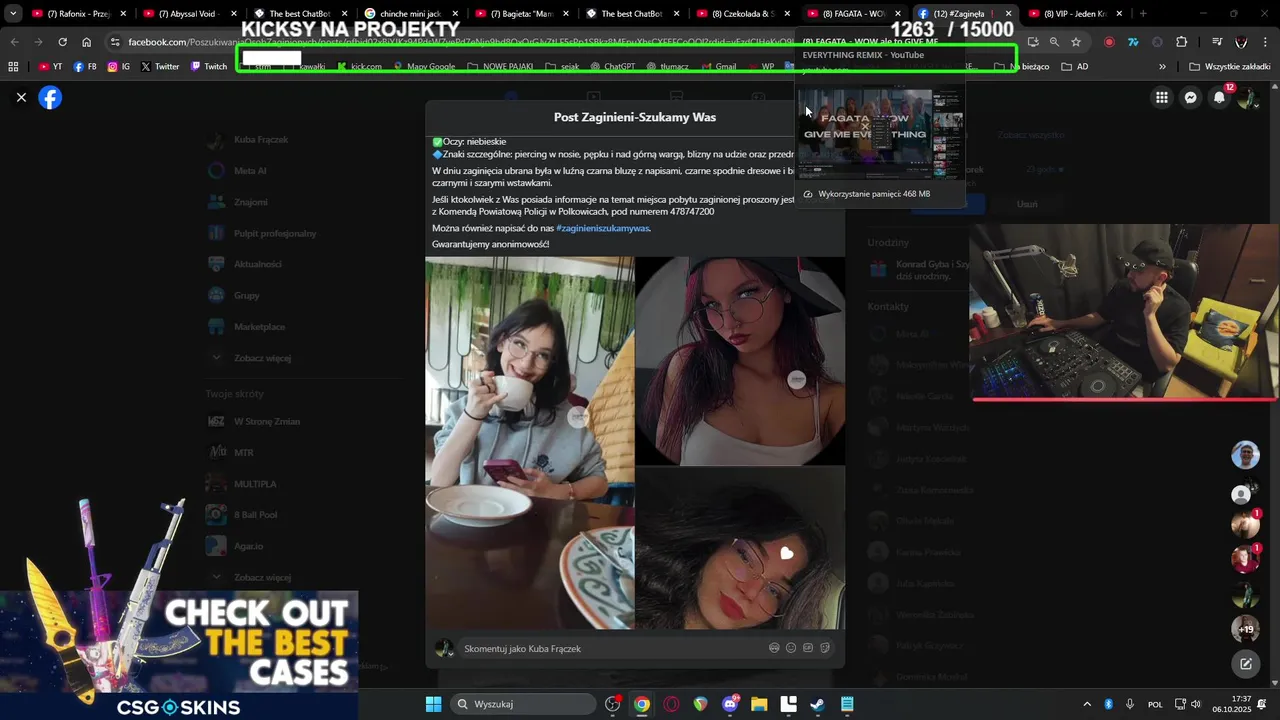Expand the 'NOWE PAJAKI' bookmarks folder

pos(500,67)
